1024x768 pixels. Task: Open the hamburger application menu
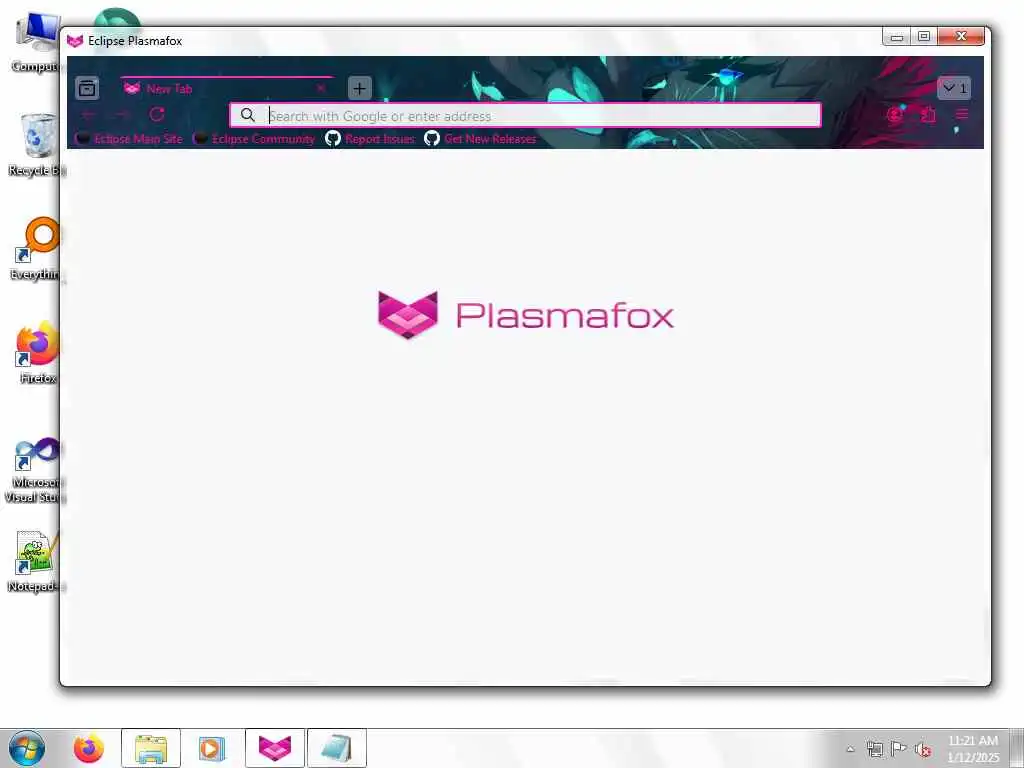tap(961, 115)
